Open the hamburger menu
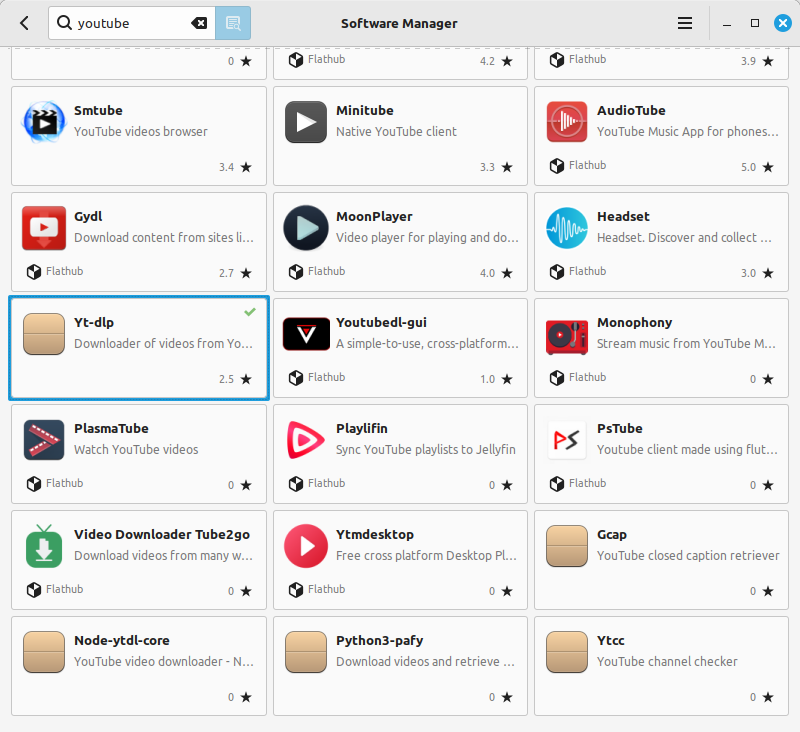The height and width of the screenshot is (732, 800). pyautogui.click(x=685, y=23)
